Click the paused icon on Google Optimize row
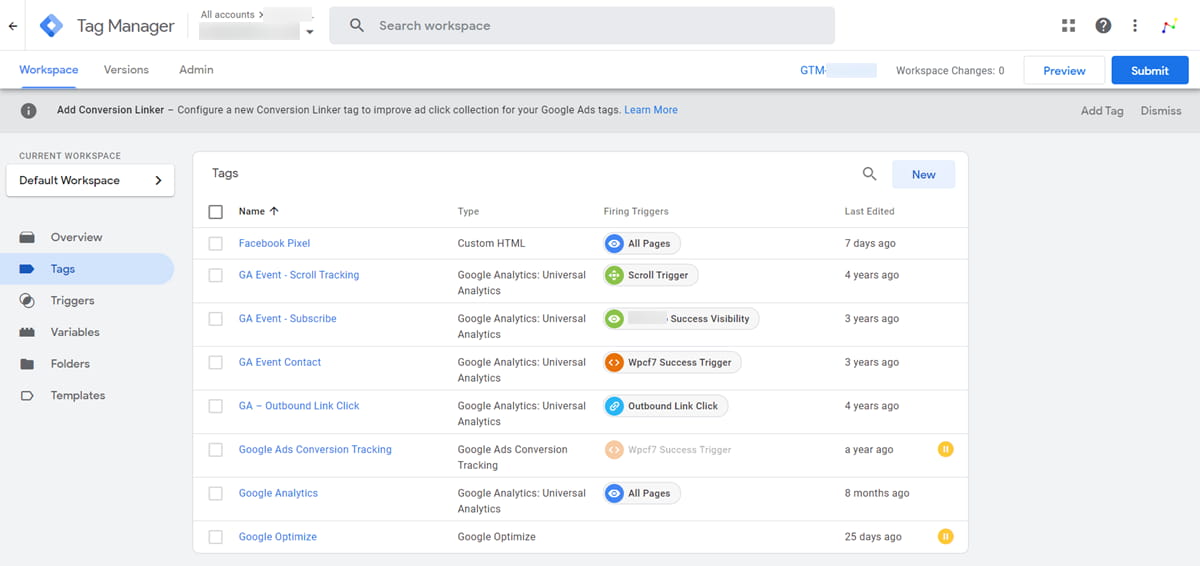 pyautogui.click(x=945, y=537)
